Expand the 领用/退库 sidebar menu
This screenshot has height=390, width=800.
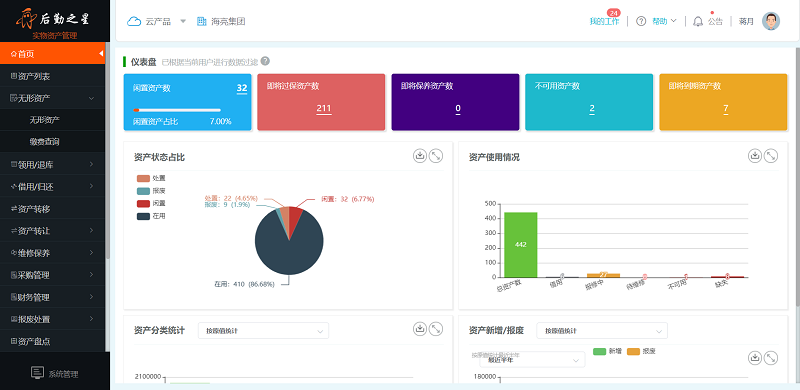53,164
